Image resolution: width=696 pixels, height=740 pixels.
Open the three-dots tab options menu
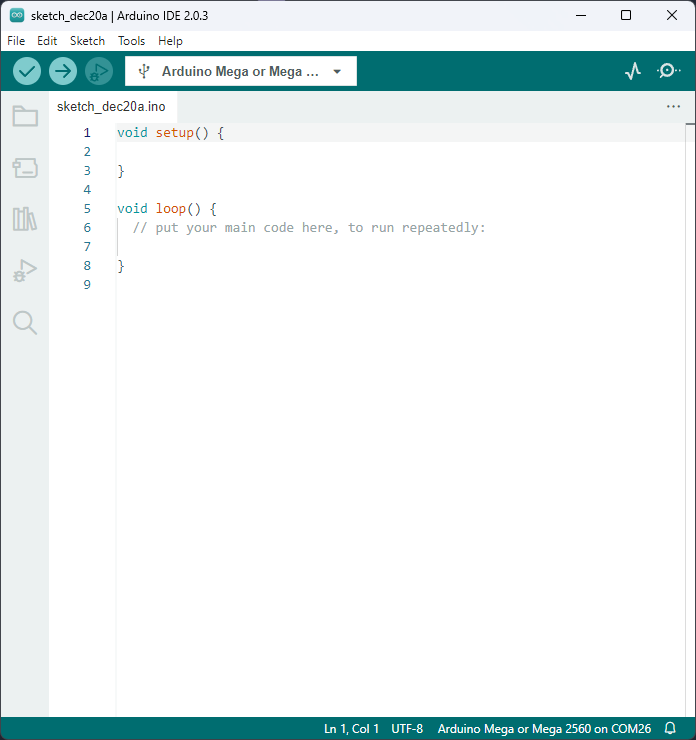(673, 106)
